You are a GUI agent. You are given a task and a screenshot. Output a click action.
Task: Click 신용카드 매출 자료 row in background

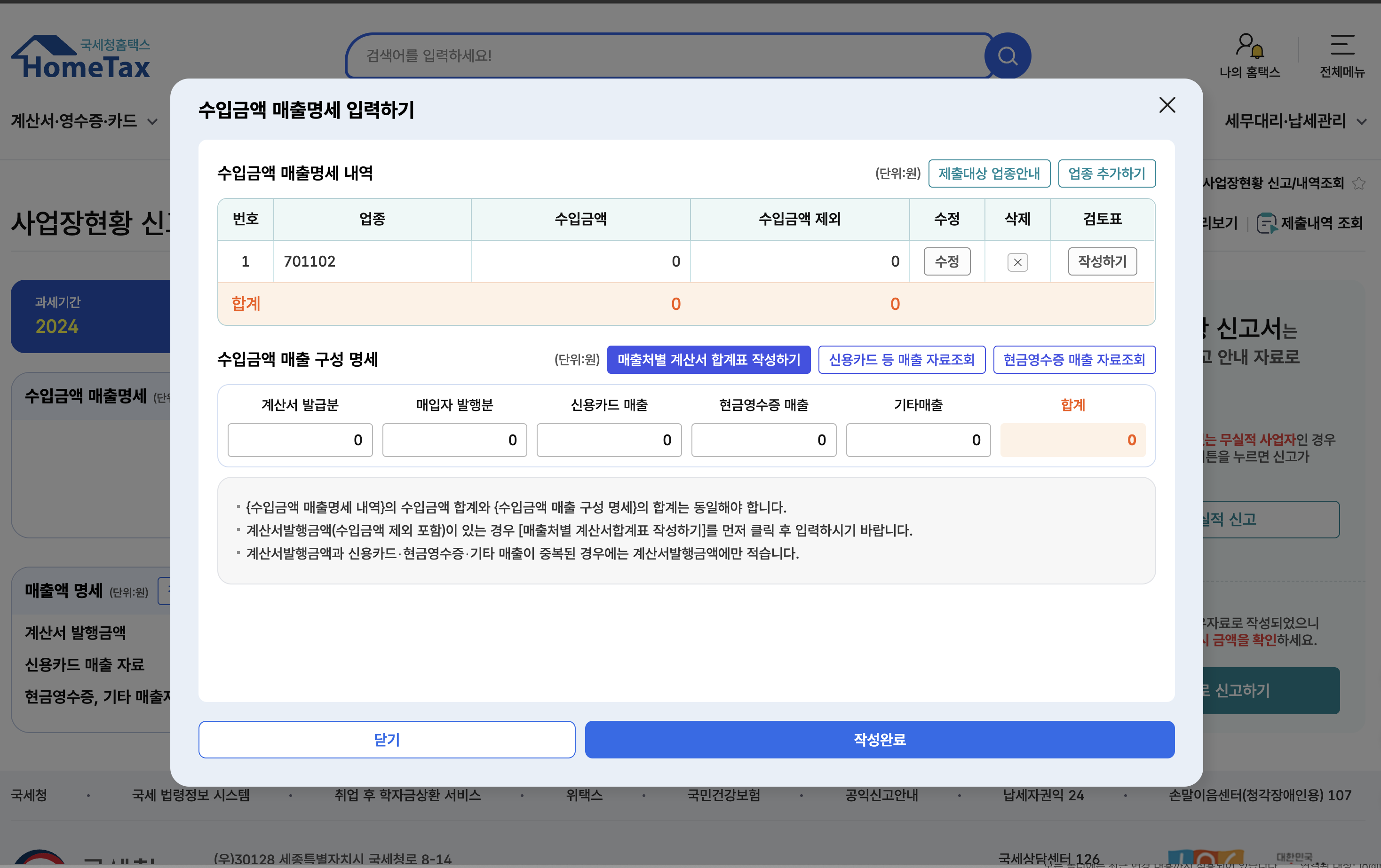click(x=84, y=664)
